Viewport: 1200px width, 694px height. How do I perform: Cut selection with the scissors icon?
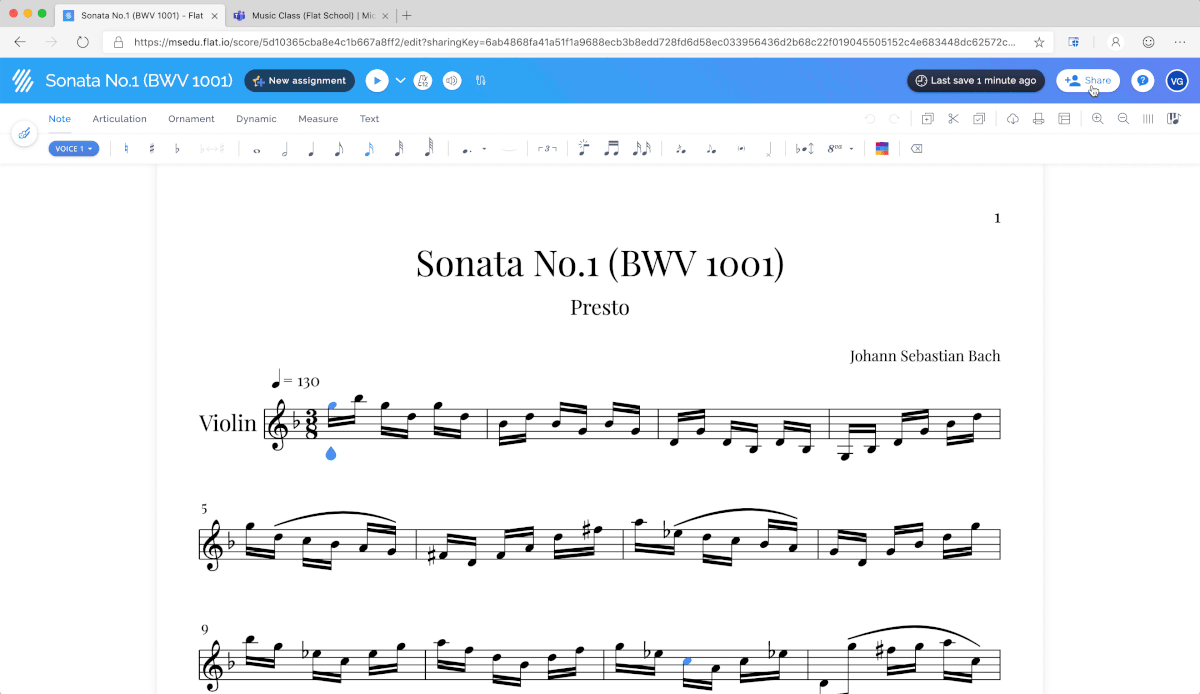pyautogui.click(x=953, y=119)
